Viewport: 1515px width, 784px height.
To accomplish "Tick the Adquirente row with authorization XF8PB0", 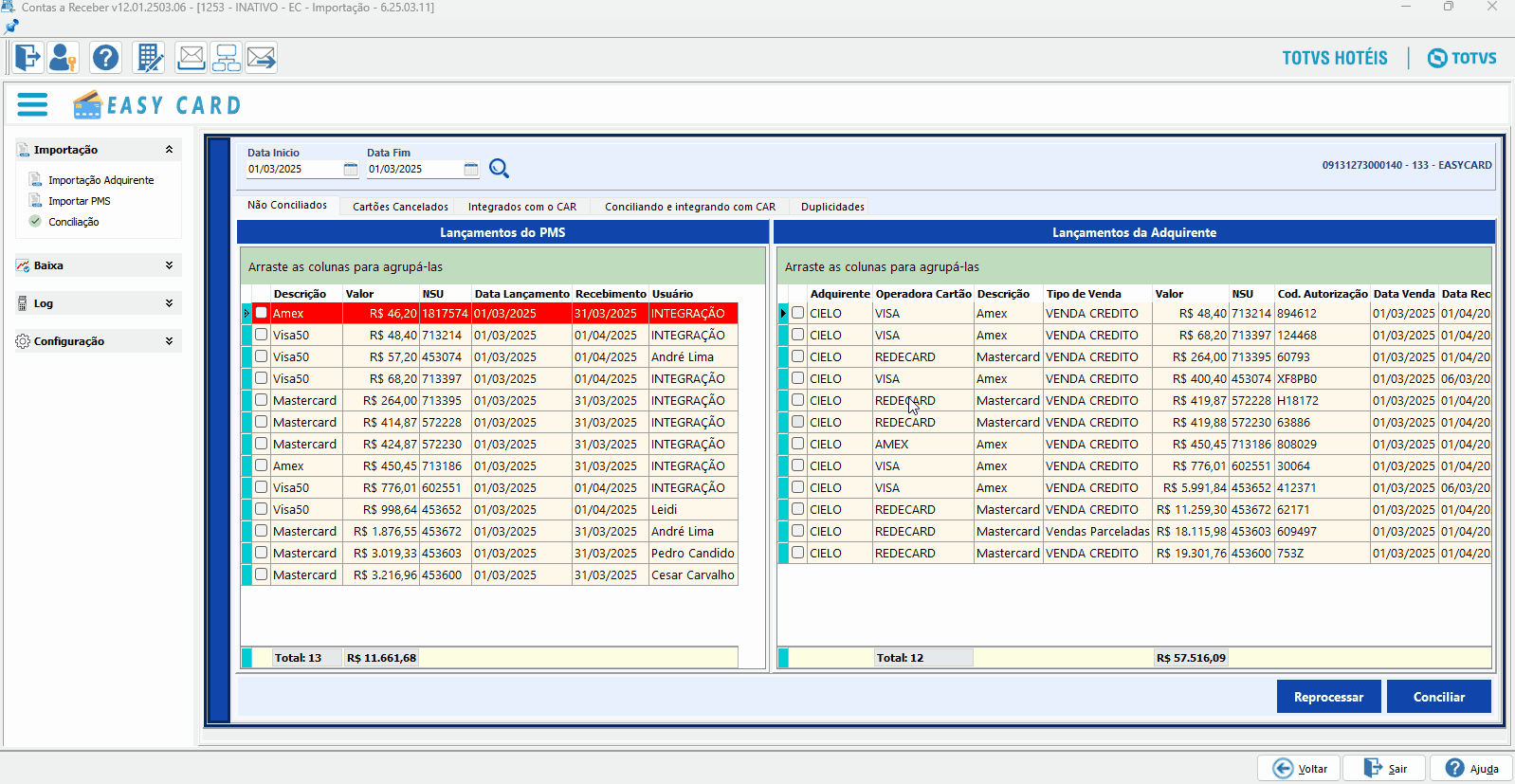I will (797, 378).
